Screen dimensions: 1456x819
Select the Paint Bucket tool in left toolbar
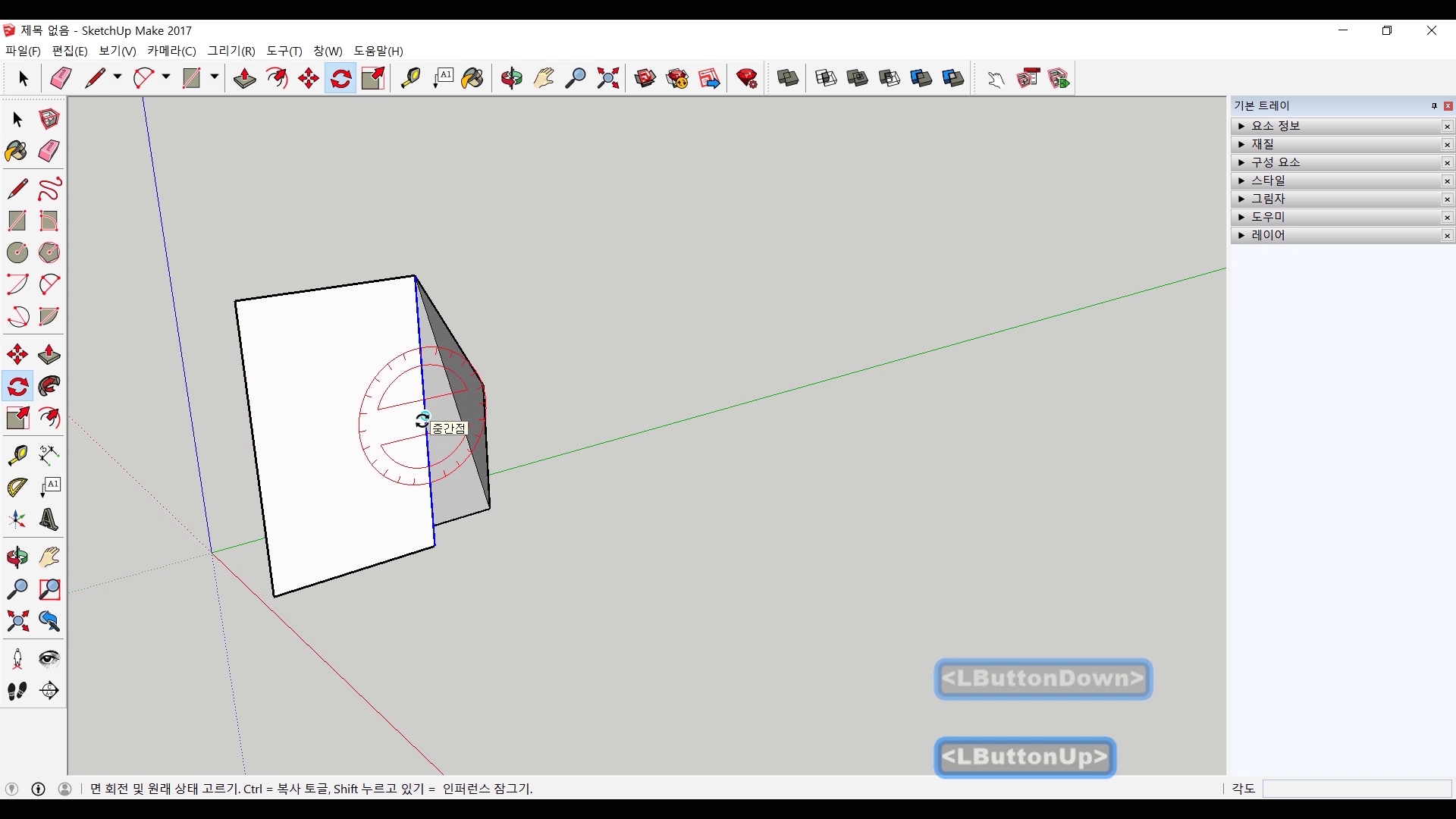click(x=17, y=151)
